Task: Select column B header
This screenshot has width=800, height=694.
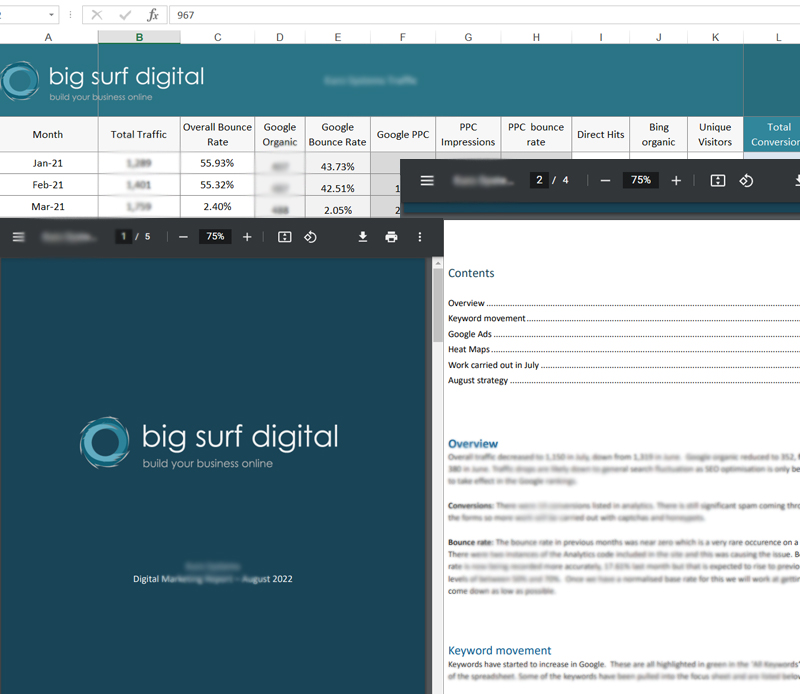Action: 139,37
